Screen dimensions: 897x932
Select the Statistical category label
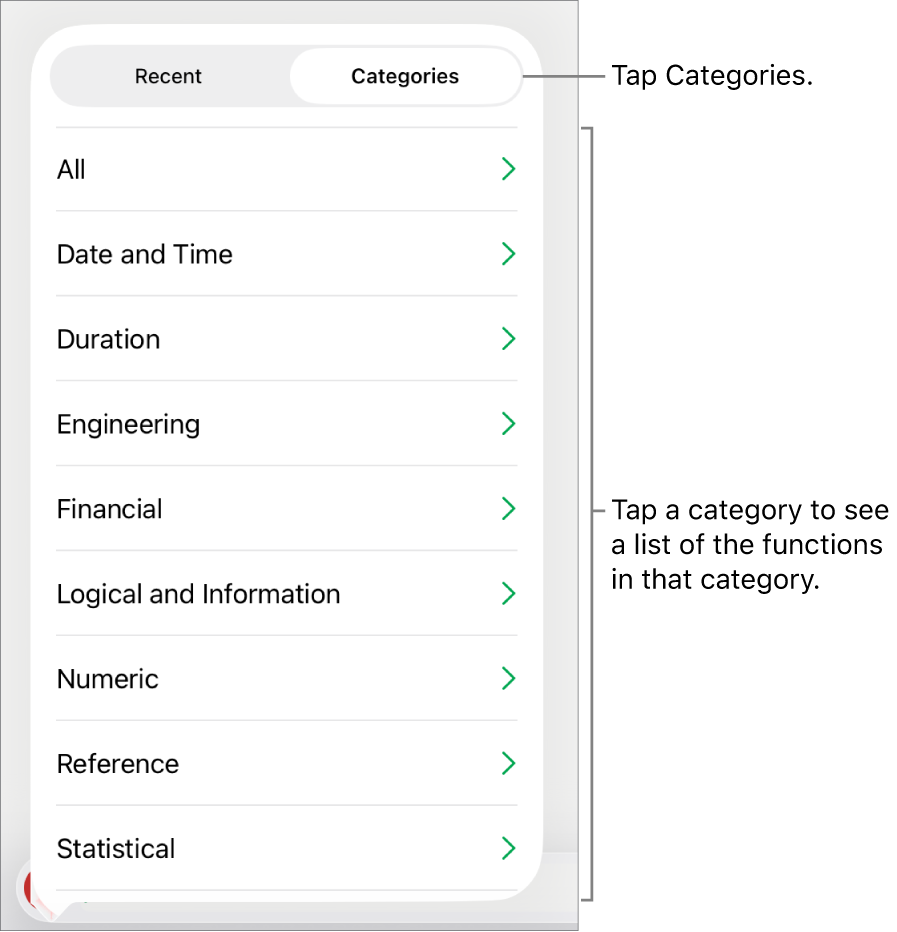[116, 848]
